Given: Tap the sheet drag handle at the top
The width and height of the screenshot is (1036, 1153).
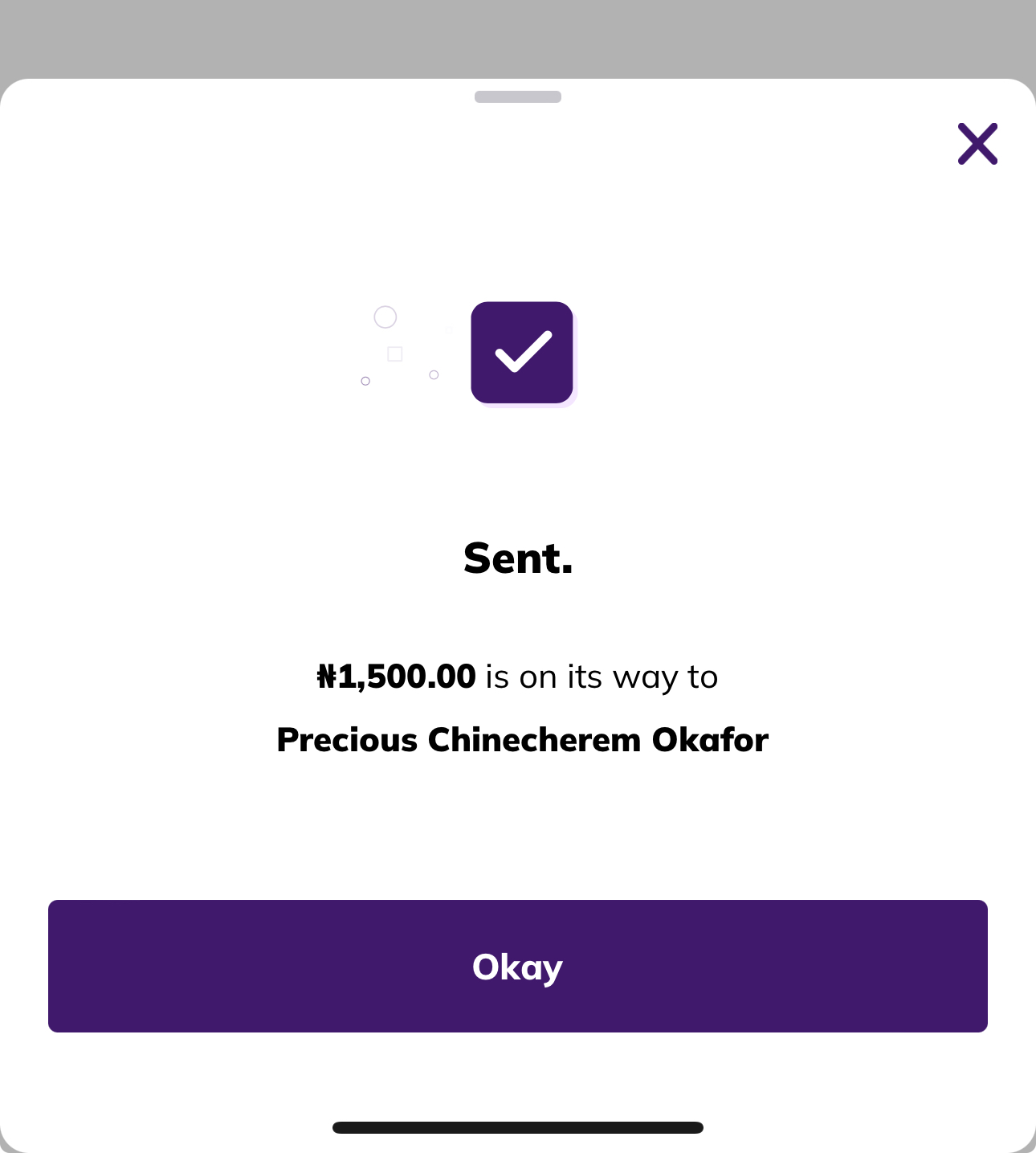Looking at the screenshot, I should [x=518, y=97].
